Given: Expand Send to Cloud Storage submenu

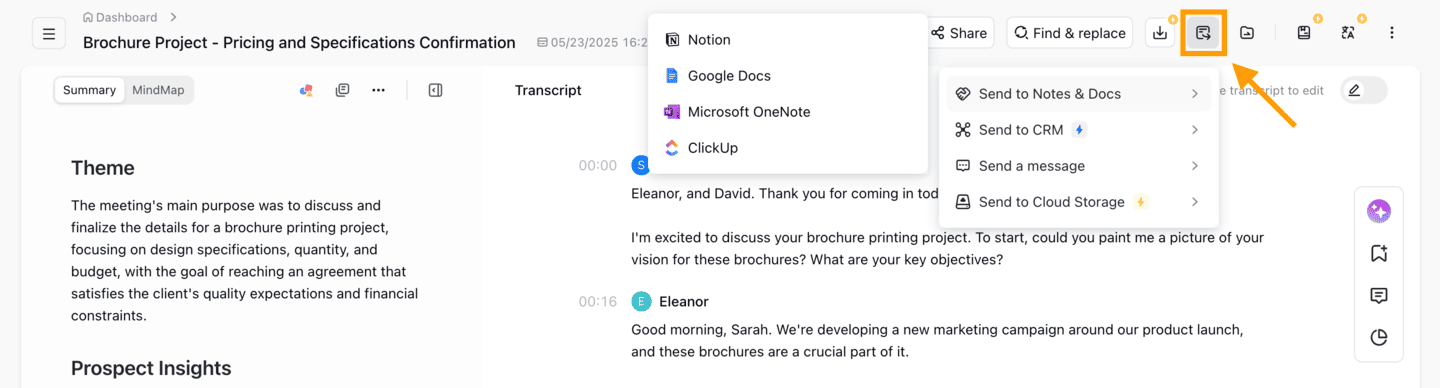Looking at the screenshot, I should click(1078, 202).
